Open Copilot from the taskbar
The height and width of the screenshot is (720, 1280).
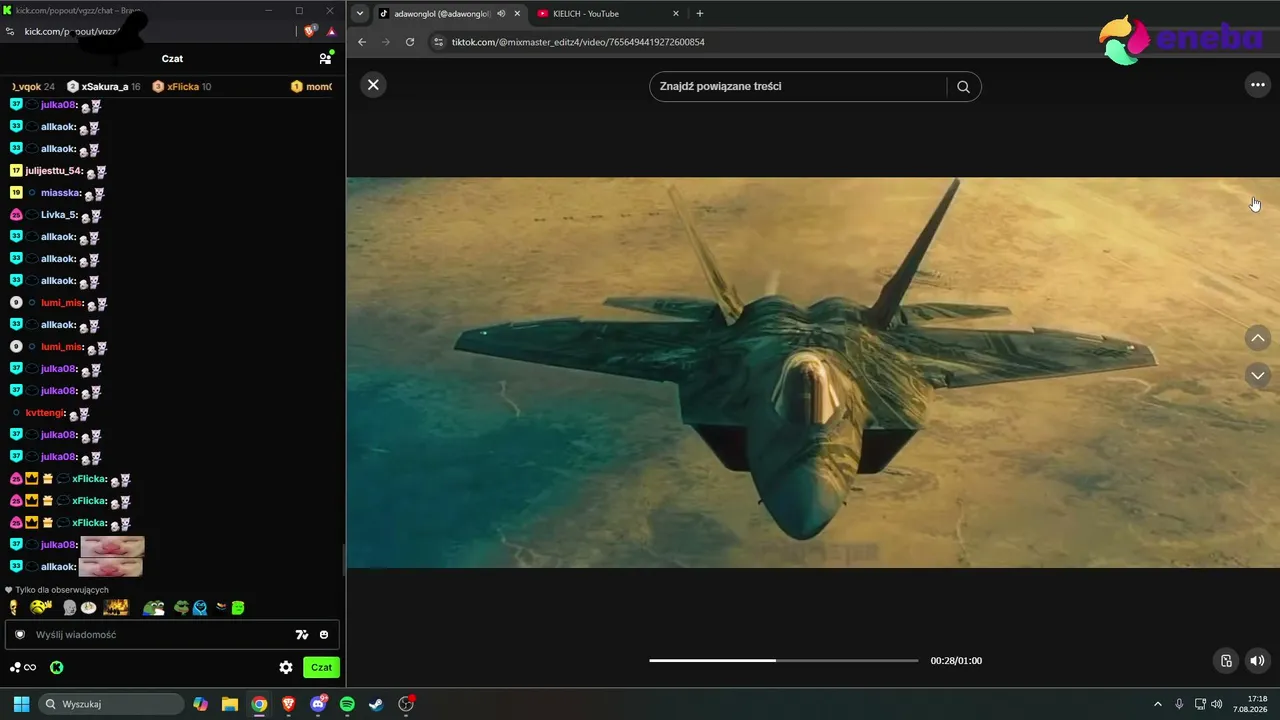click(201, 704)
